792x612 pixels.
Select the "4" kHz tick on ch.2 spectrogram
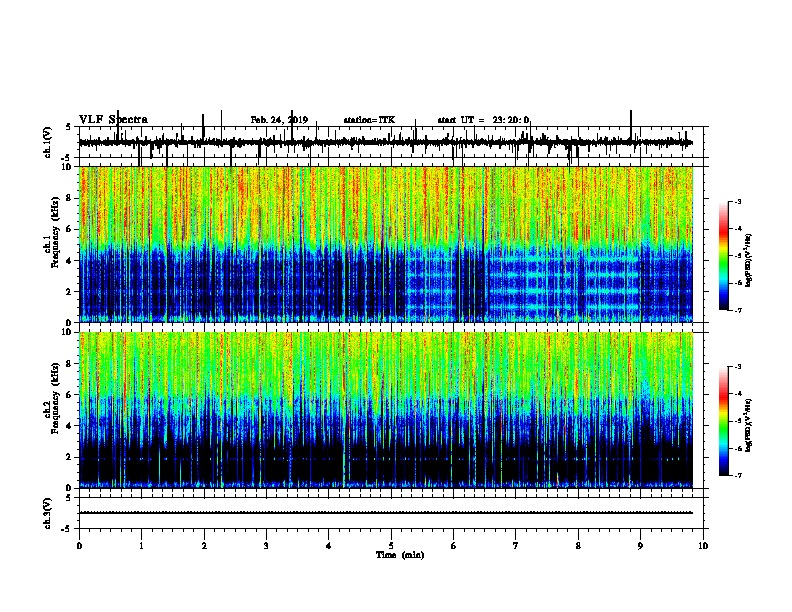(70, 426)
